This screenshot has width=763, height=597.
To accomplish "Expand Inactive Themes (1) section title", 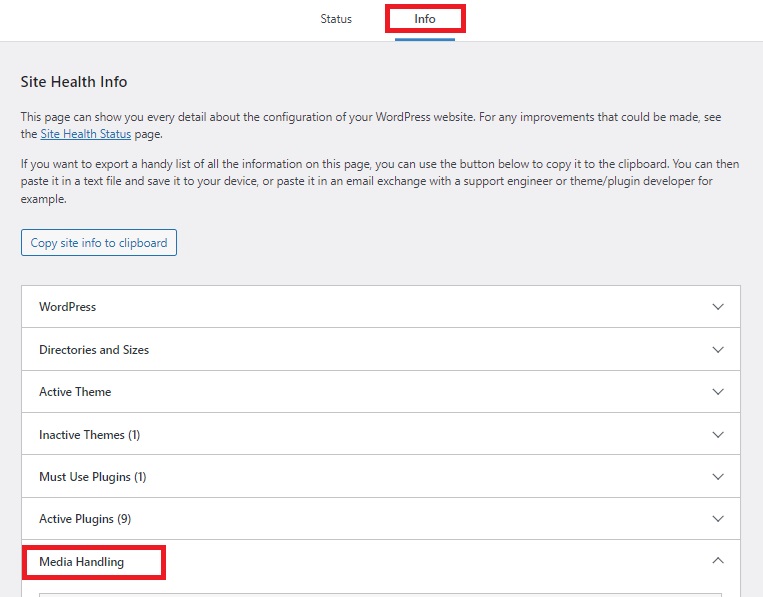I will pos(89,435).
